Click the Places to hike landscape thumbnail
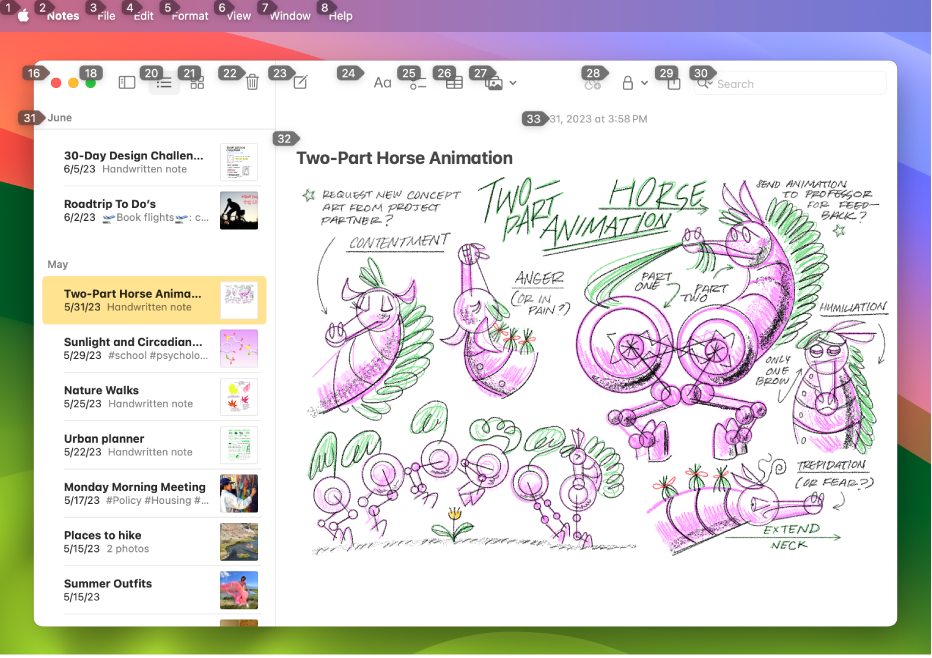 pos(239,541)
